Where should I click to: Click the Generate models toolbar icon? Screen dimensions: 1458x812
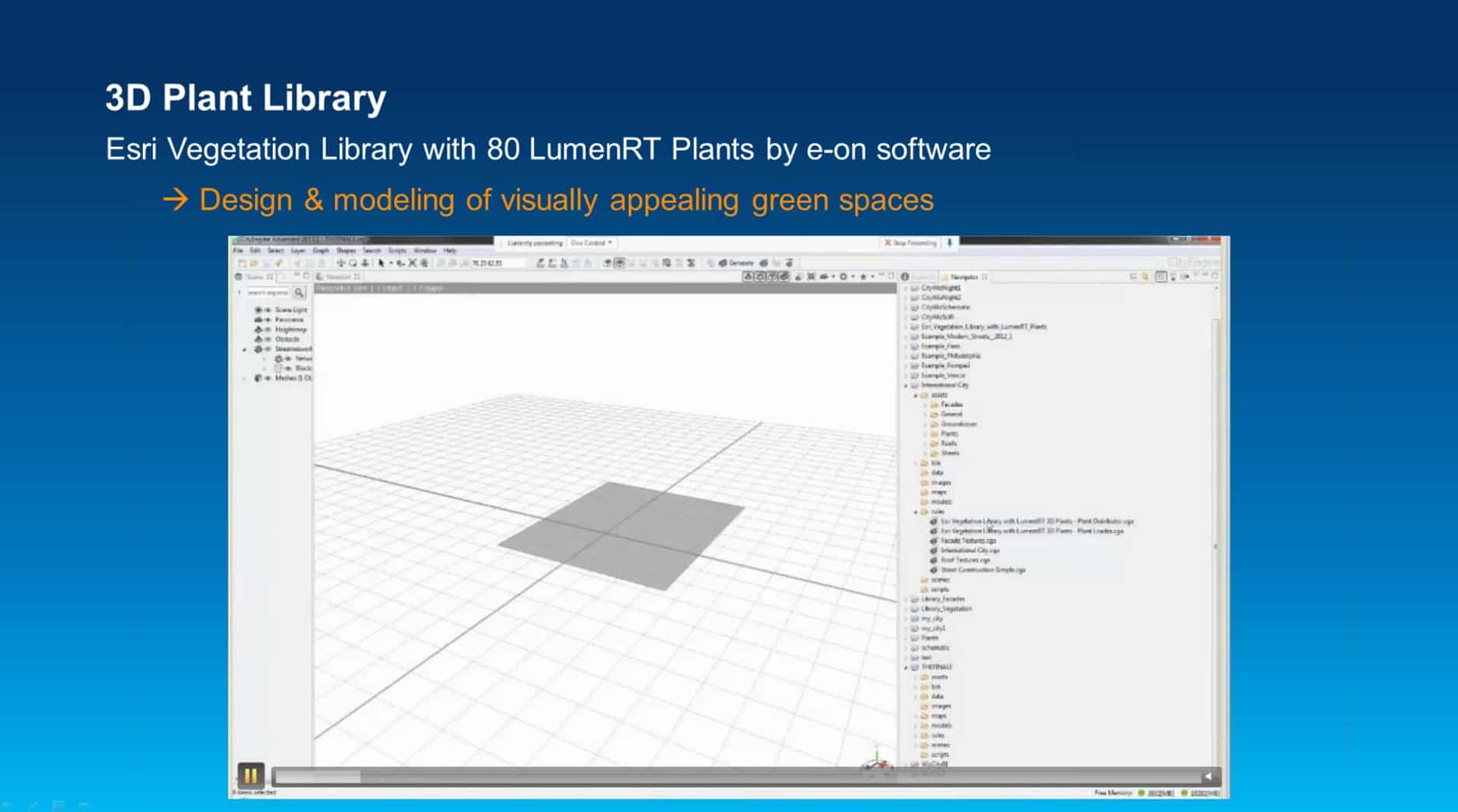pos(735,263)
